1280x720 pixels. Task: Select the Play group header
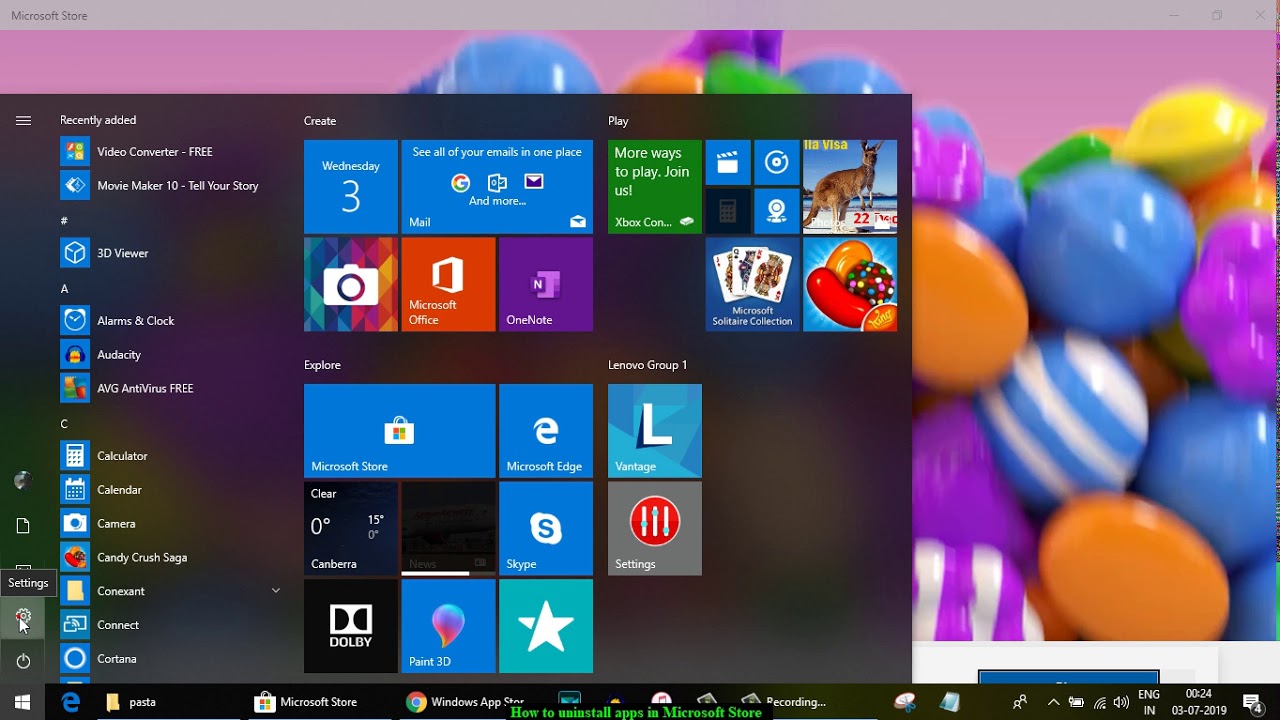(618, 121)
